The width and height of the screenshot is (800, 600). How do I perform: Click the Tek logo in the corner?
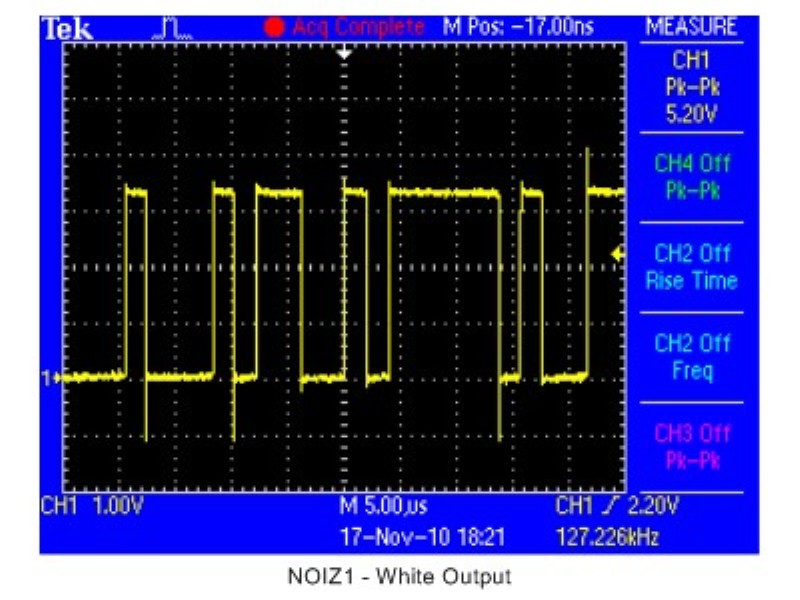pyautogui.click(x=67, y=29)
